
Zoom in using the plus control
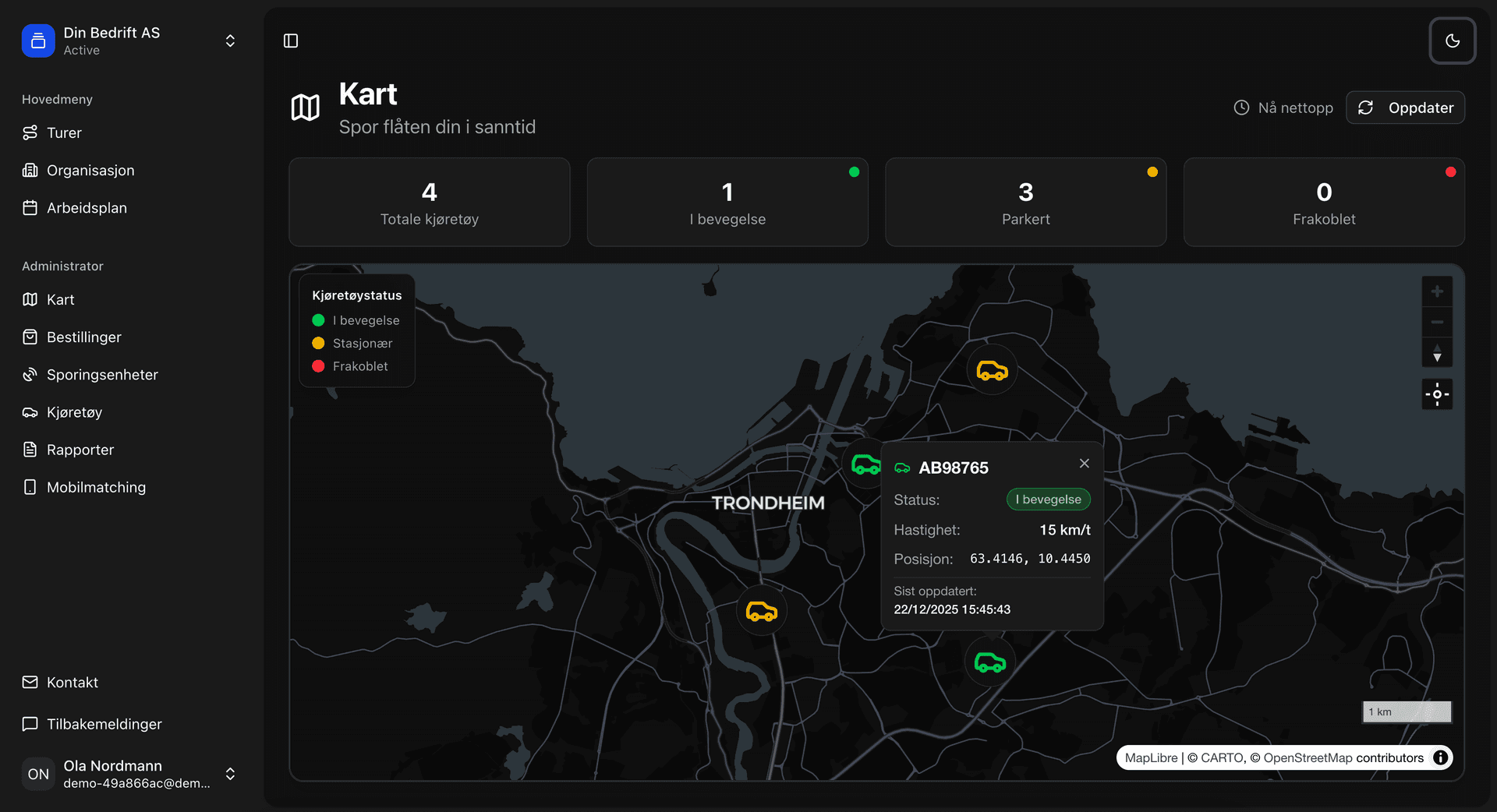click(x=1437, y=291)
